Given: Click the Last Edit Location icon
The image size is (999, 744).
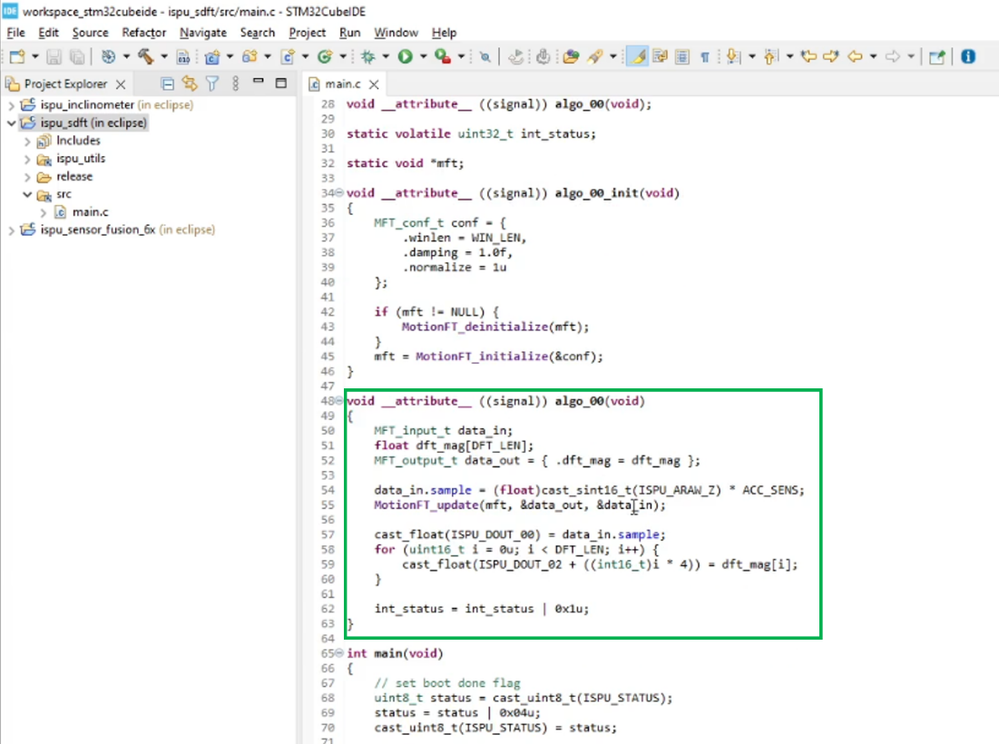Looking at the screenshot, I should click(809, 57).
